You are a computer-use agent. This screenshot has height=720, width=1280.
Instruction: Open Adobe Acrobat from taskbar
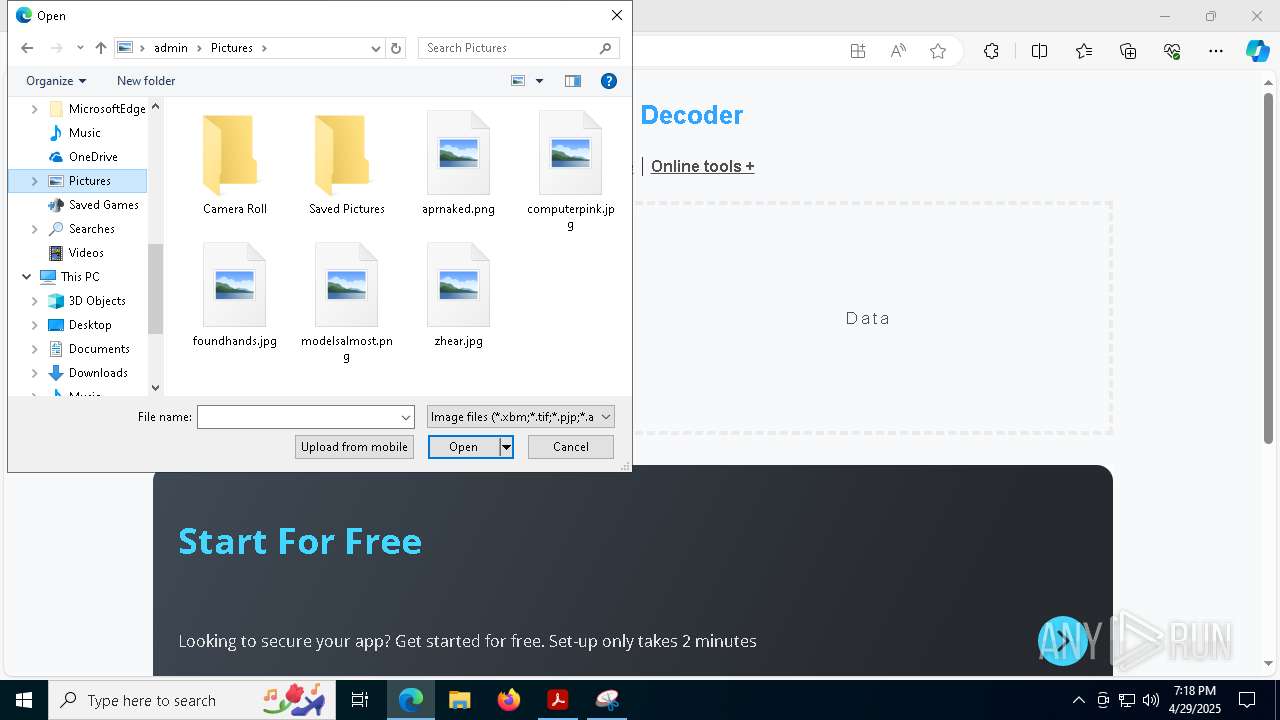pyautogui.click(x=557, y=700)
